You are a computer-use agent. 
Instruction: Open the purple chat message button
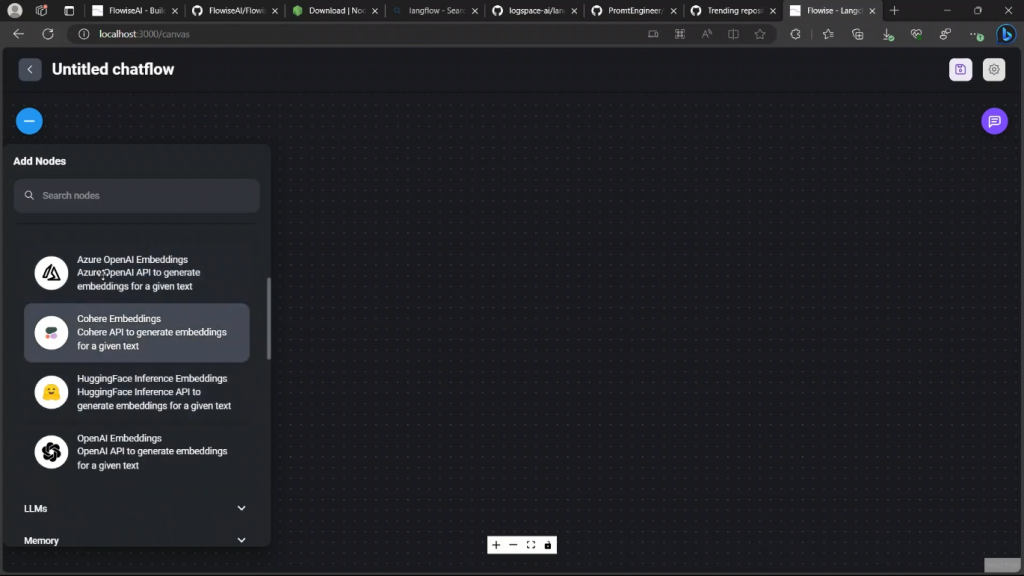pos(994,121)
